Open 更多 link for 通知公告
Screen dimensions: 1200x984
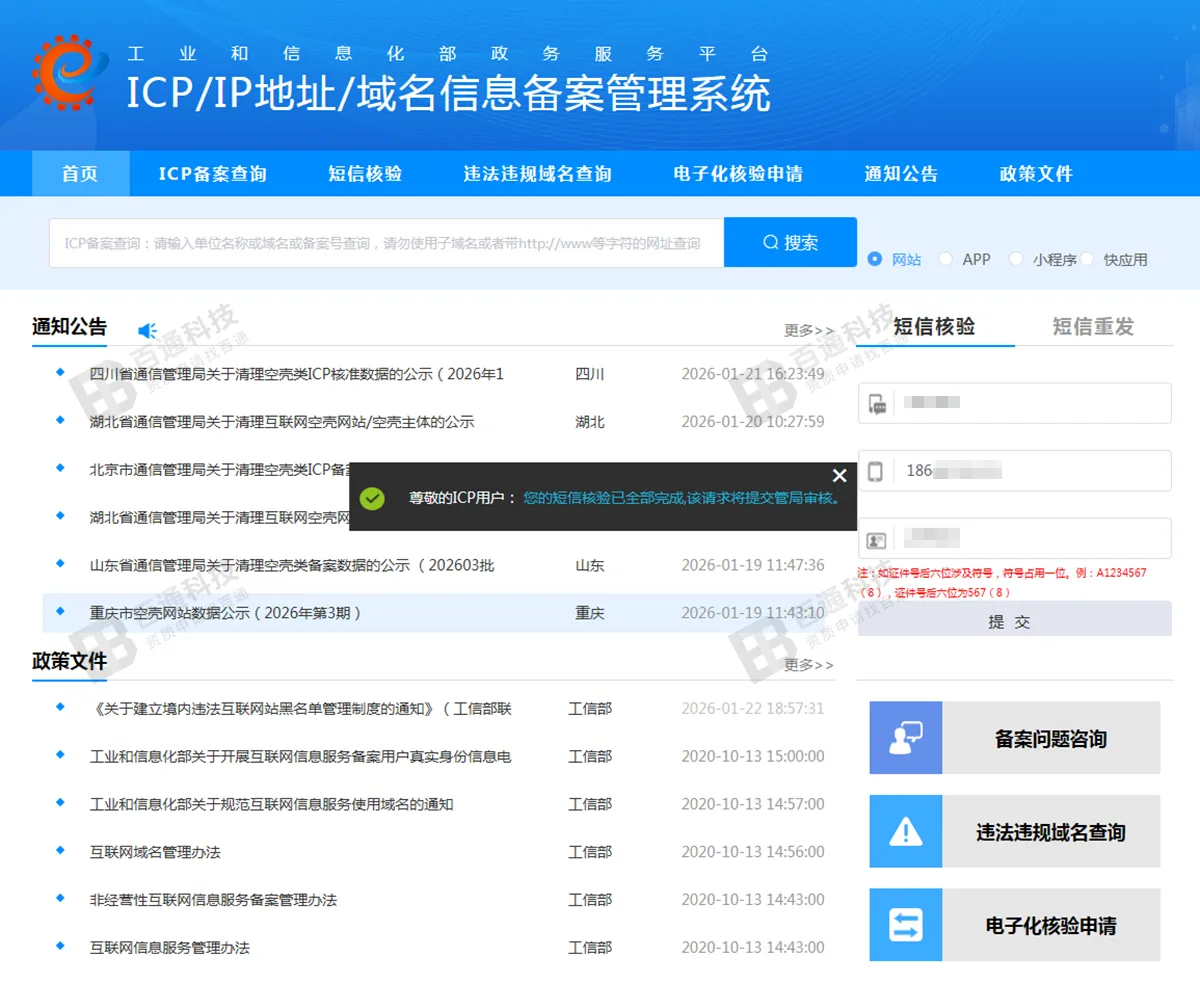(808, 329)
